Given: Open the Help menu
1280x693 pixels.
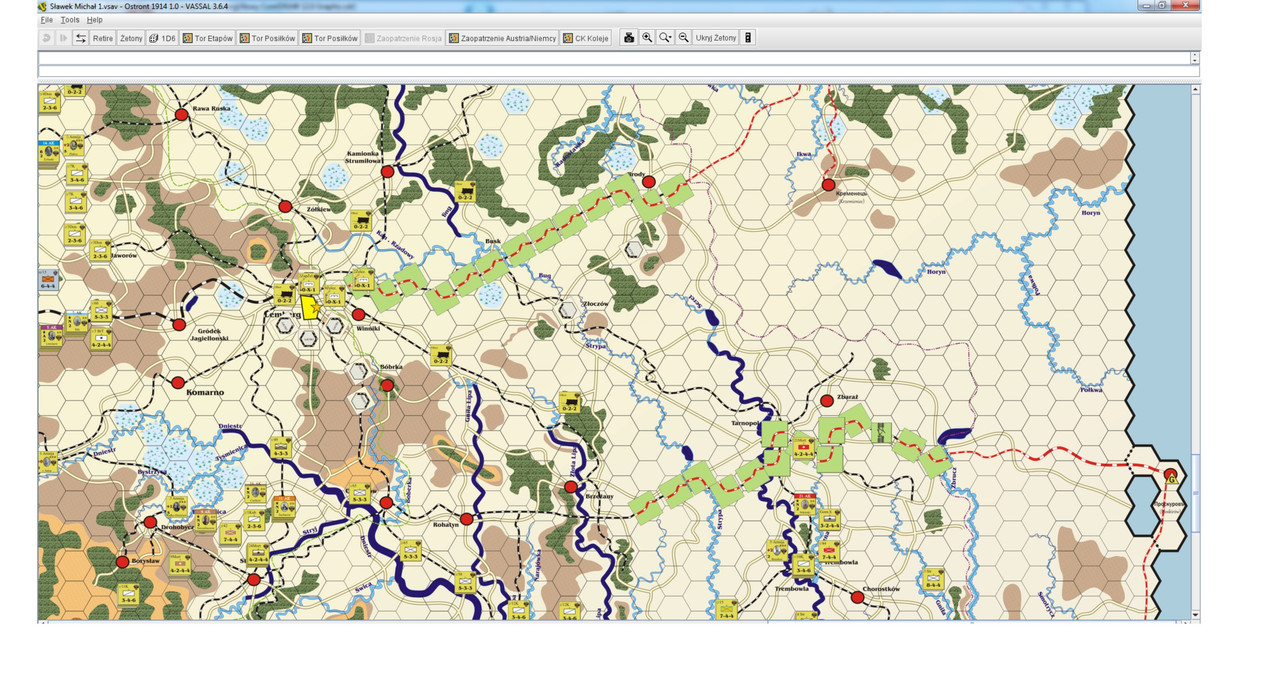Looking at the screenshot, I should (x=94, y=20).
